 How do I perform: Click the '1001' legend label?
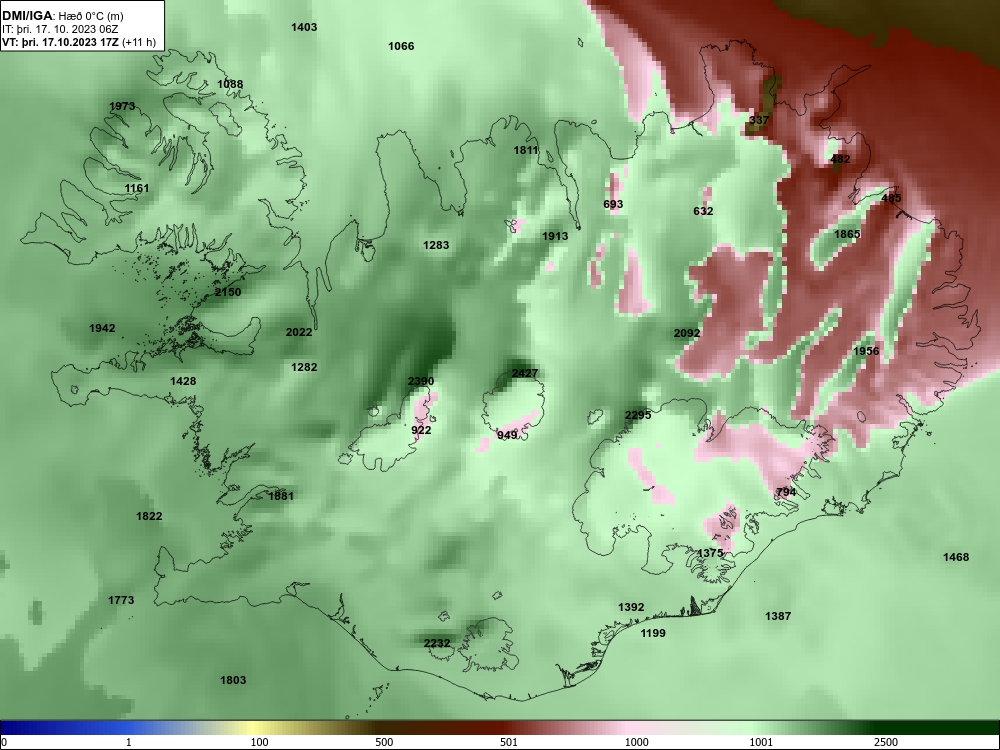761,742
